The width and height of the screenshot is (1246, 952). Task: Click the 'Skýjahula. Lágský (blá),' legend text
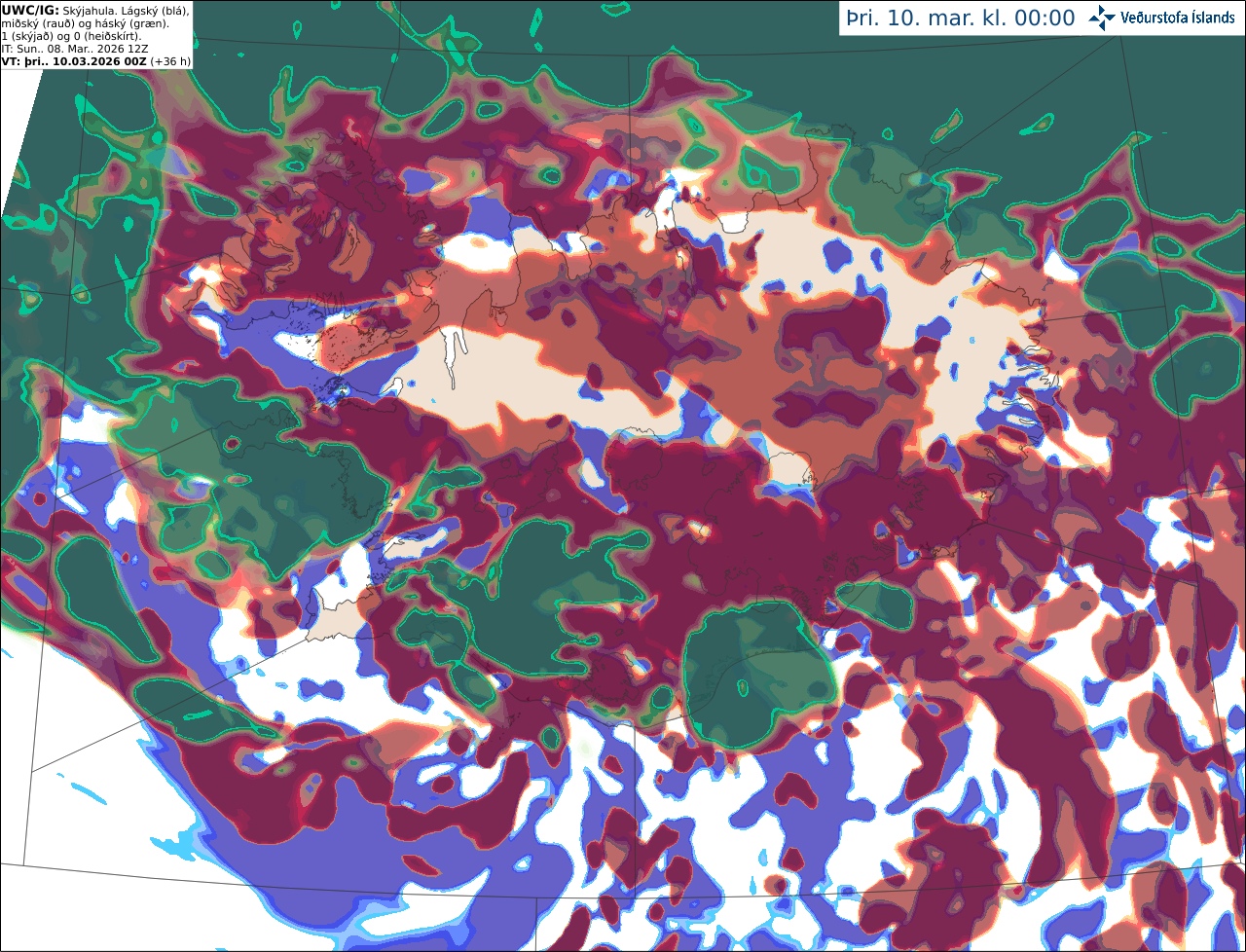[127, 10]
